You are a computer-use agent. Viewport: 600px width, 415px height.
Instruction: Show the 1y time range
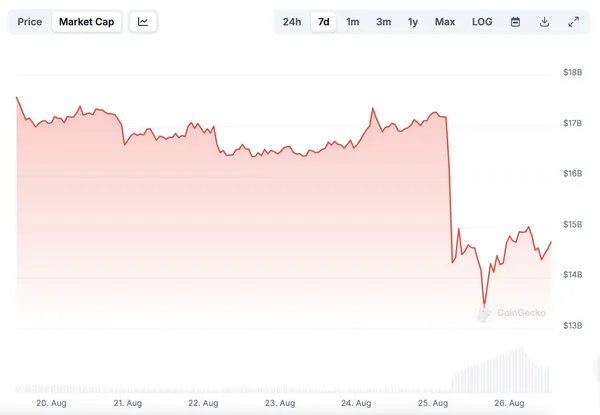413,21
